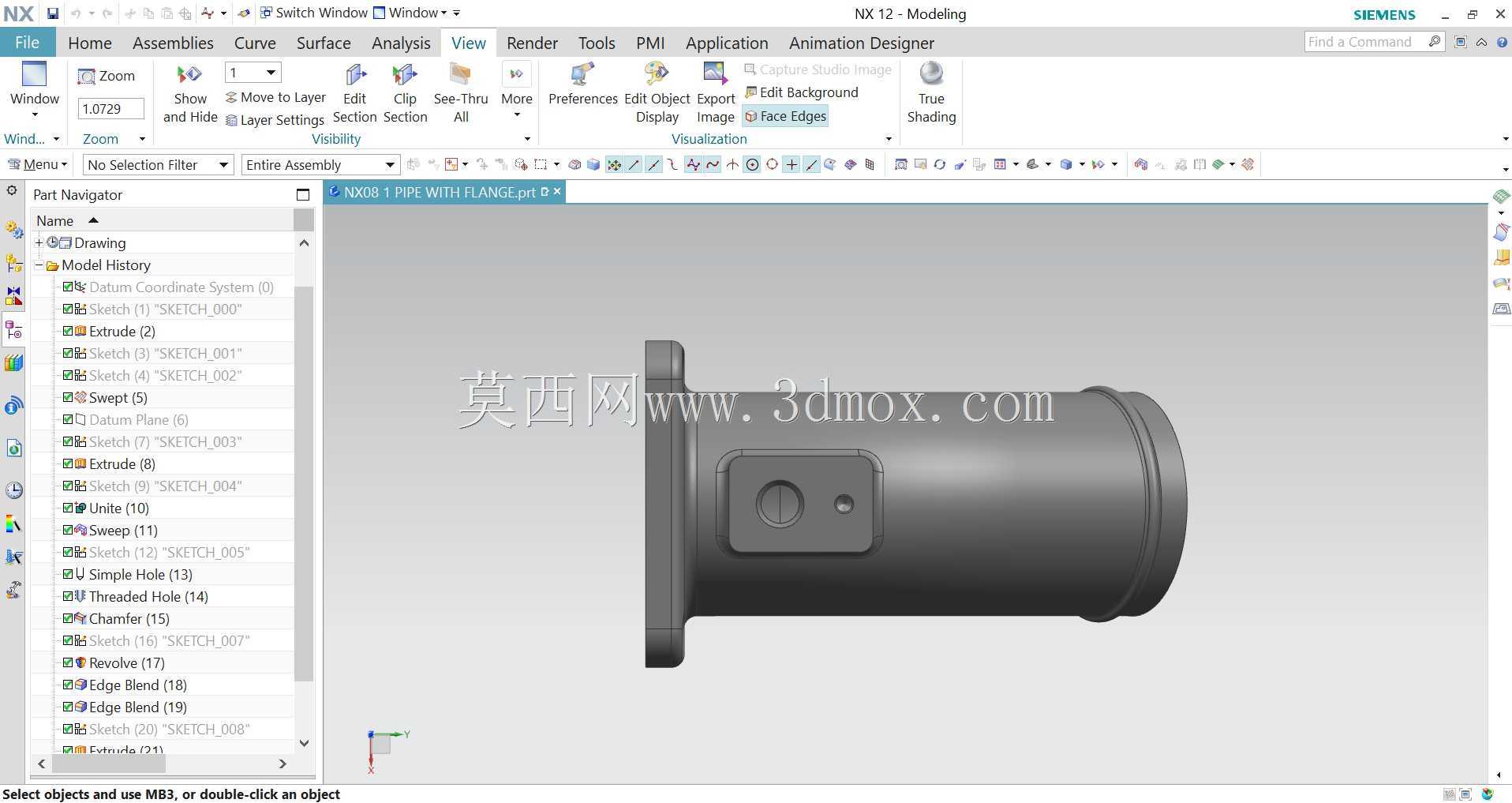Click the Command Finder search icon

pos(1434,42)
